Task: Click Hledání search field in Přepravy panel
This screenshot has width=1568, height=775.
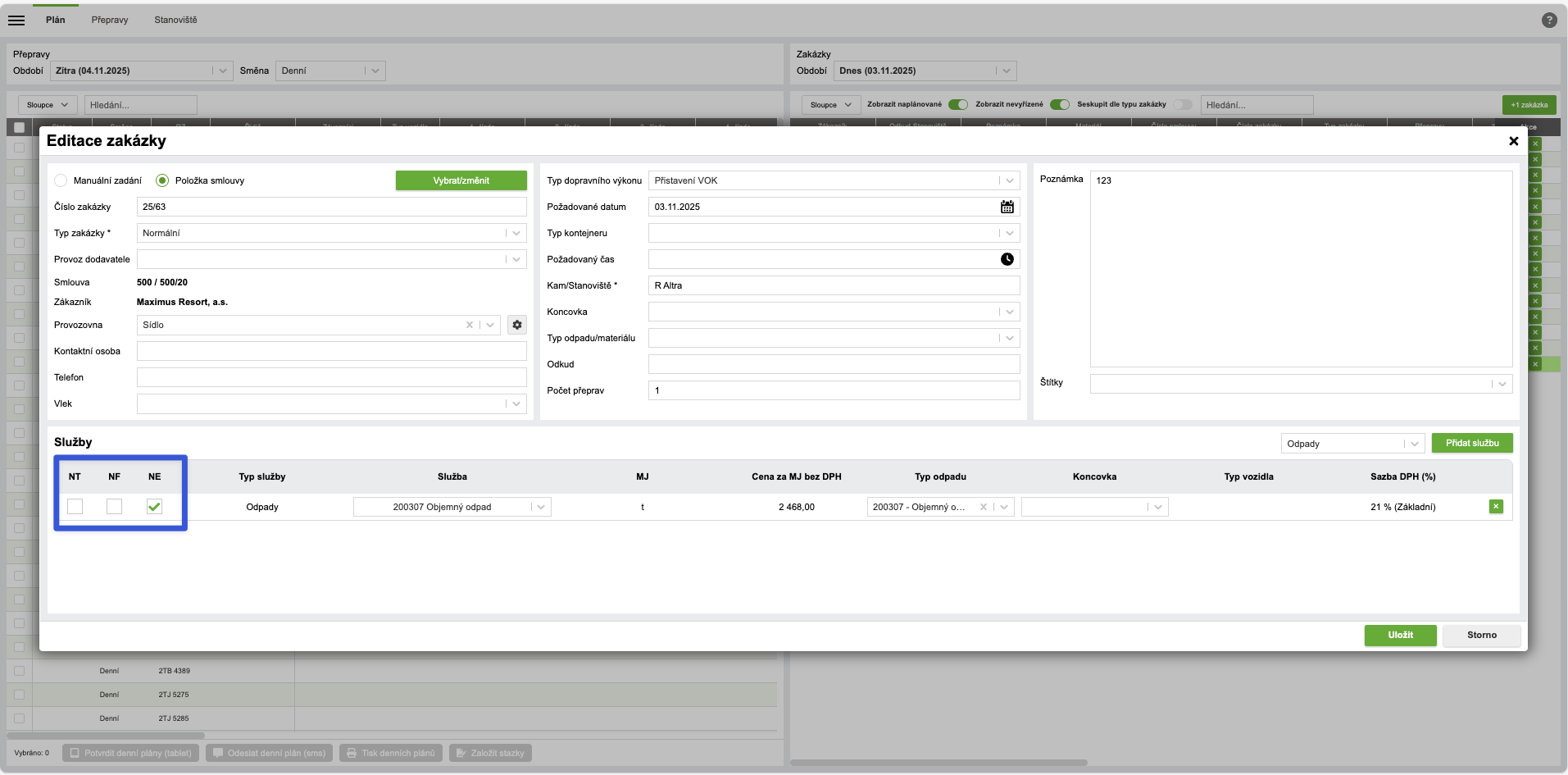Action: [141, 105]
